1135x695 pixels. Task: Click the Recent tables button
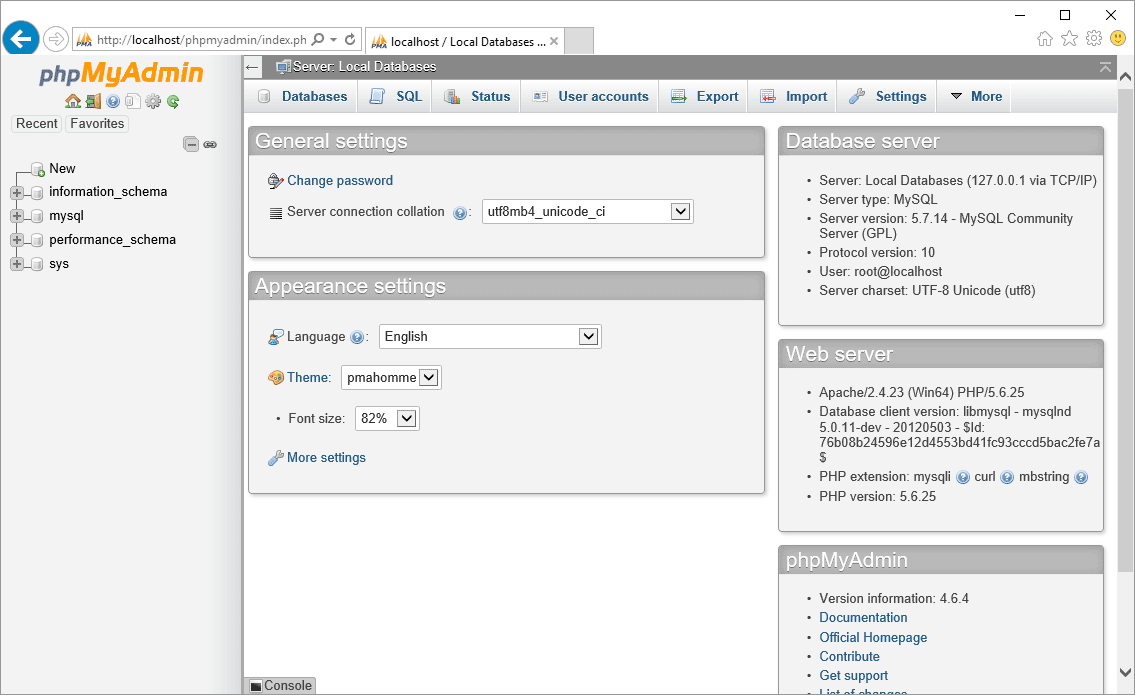point(37,124)
